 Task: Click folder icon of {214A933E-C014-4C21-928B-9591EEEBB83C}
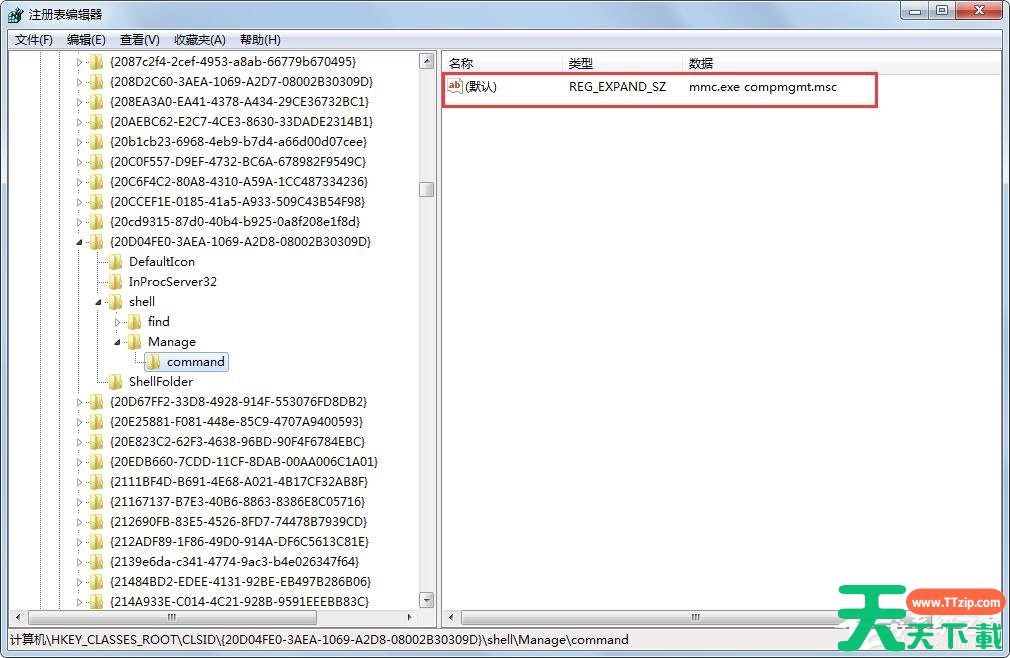click(x=97, y=602)
